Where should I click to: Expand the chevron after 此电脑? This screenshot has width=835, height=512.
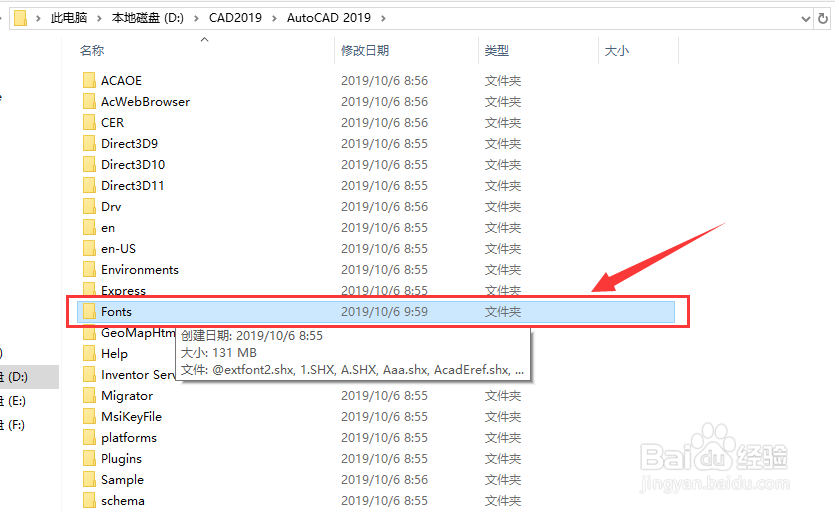click(99, 18)
